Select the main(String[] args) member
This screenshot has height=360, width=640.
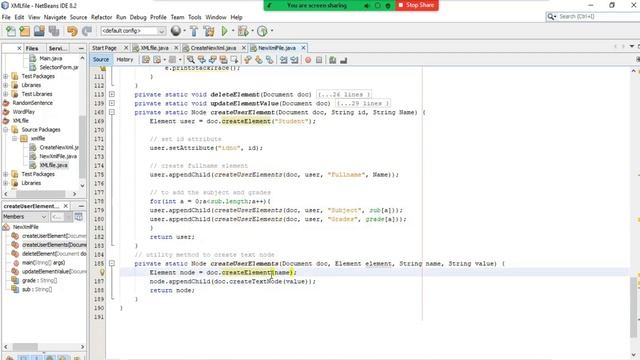pos(43,263)
